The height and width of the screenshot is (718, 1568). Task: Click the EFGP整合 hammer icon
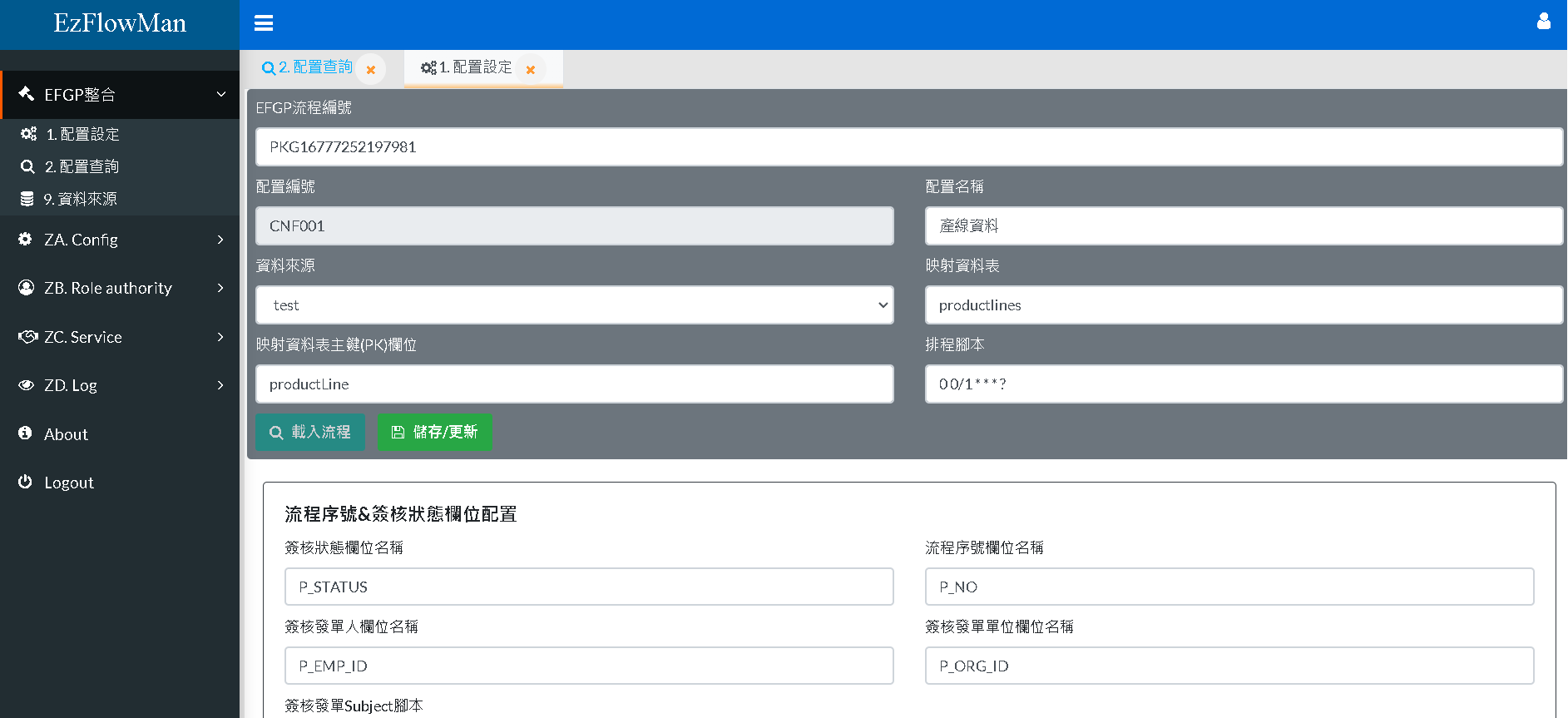coord(27,94)
